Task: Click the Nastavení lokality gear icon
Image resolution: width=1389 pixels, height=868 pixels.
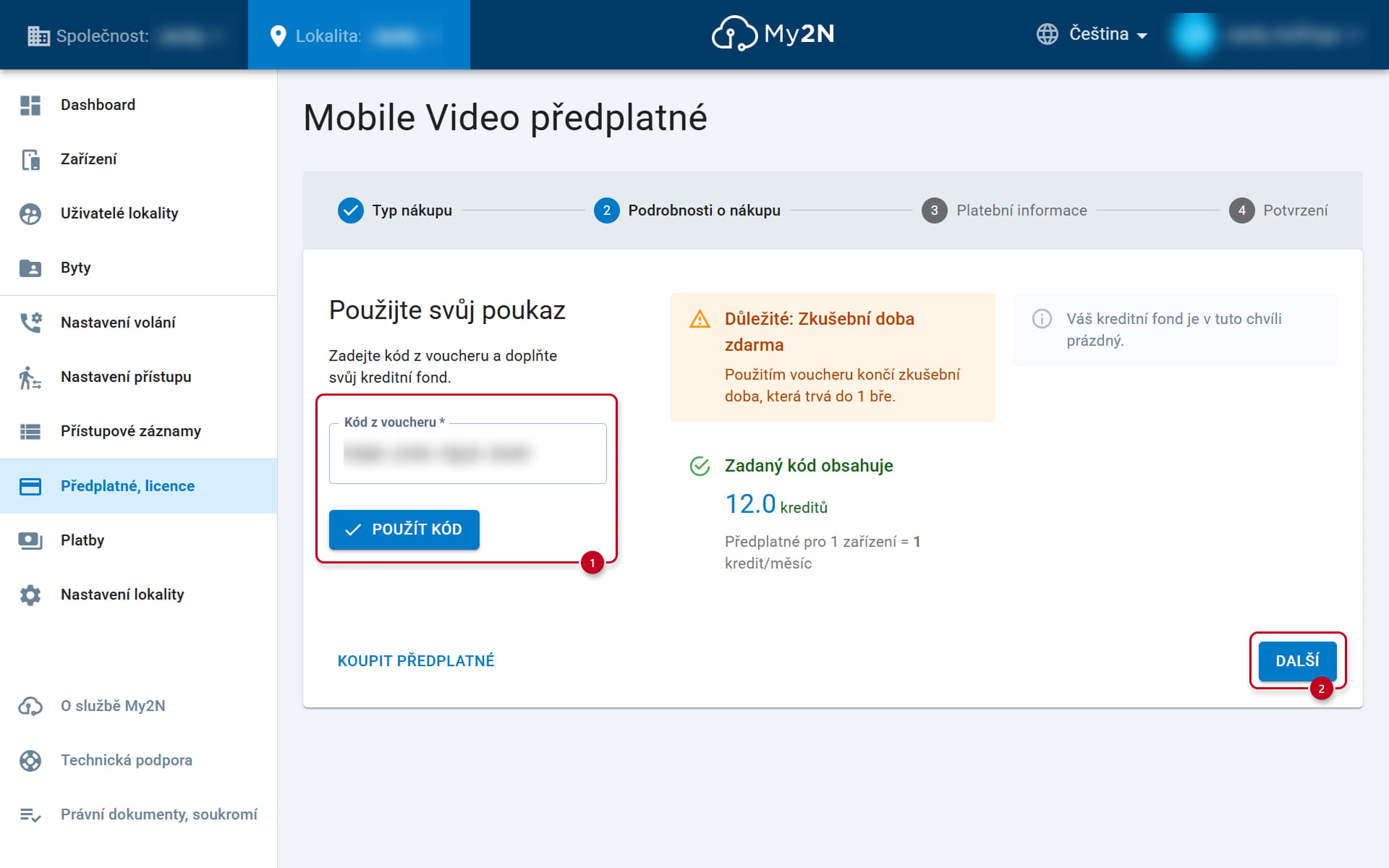Action: [x=30, y=595]
